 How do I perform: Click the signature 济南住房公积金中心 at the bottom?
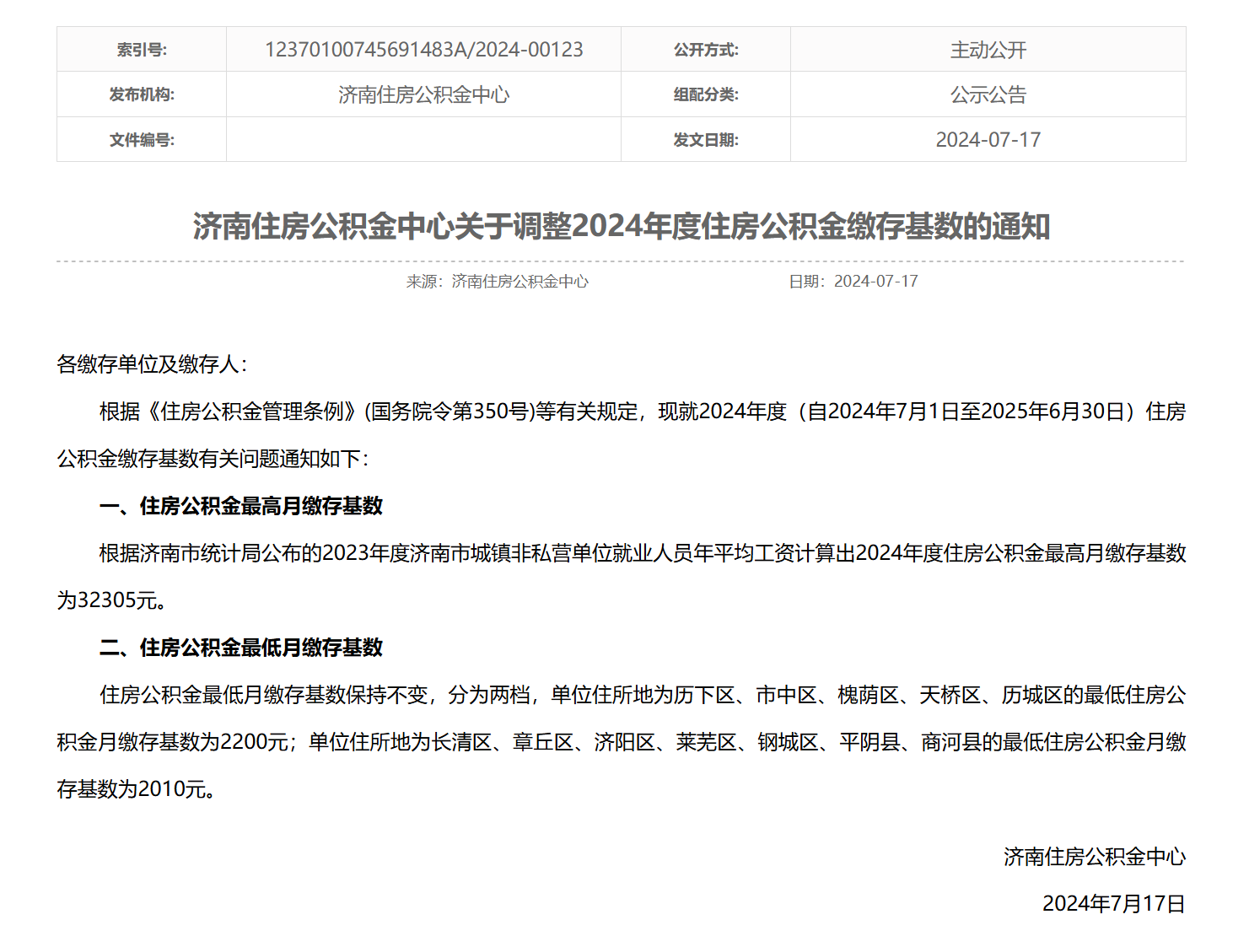[x=1095, y=857]
